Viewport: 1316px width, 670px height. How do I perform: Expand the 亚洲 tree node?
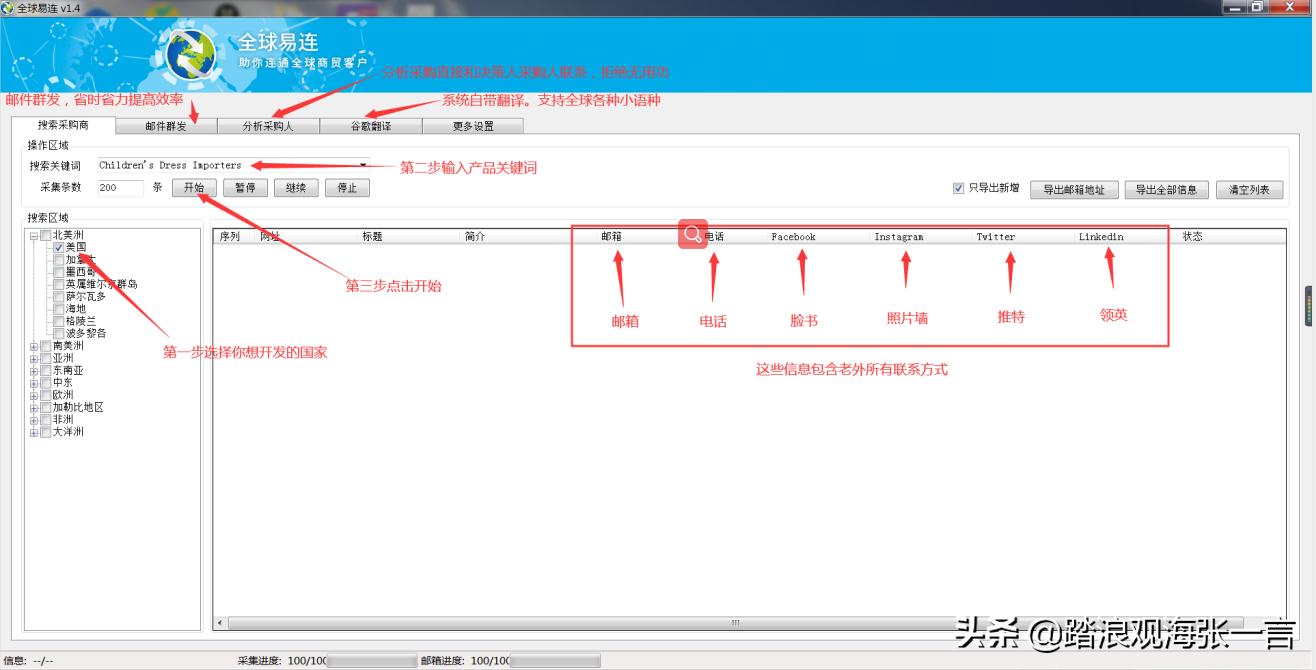(x=34, y=358)
